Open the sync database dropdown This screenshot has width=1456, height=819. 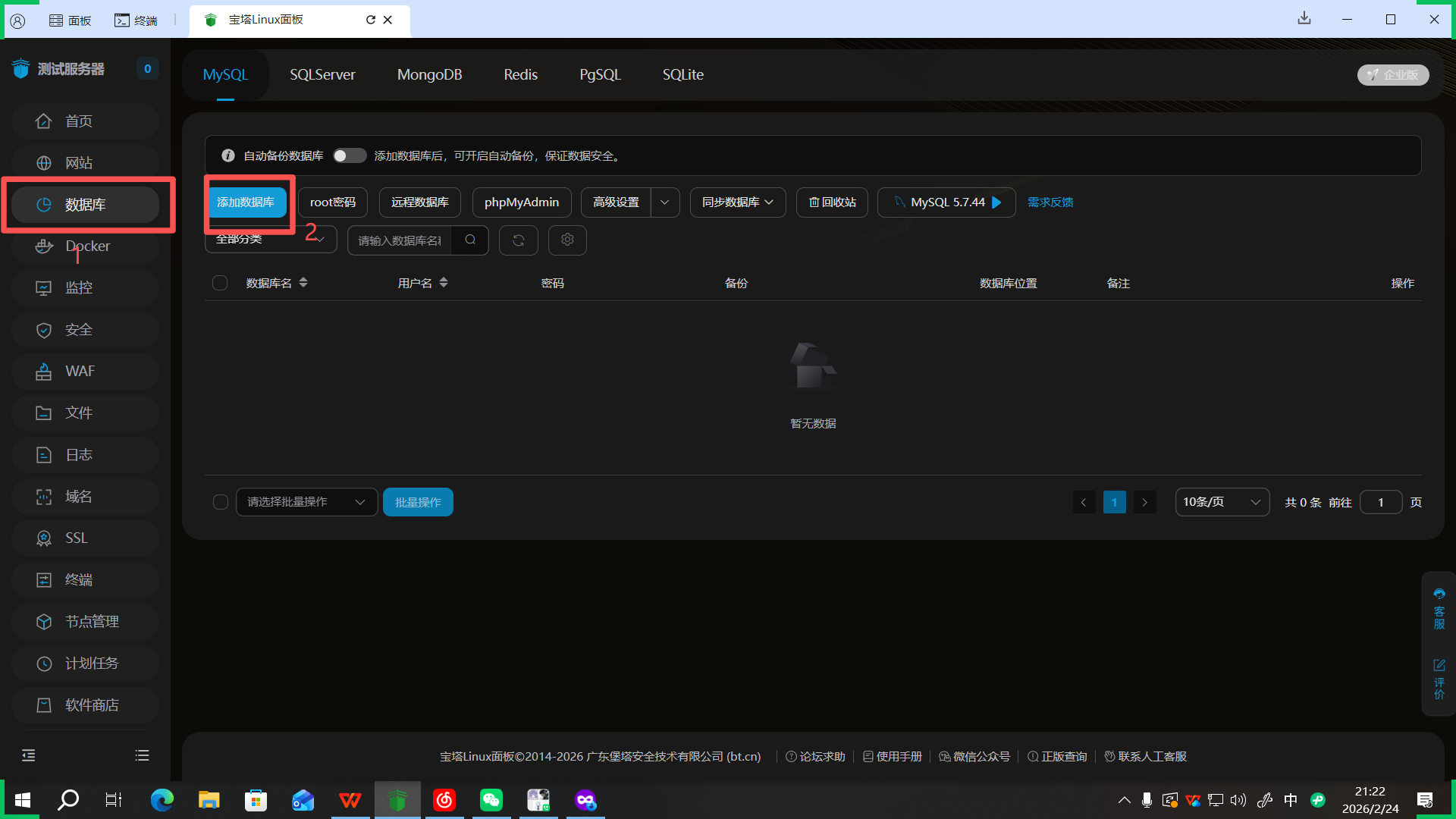[737, 202]
